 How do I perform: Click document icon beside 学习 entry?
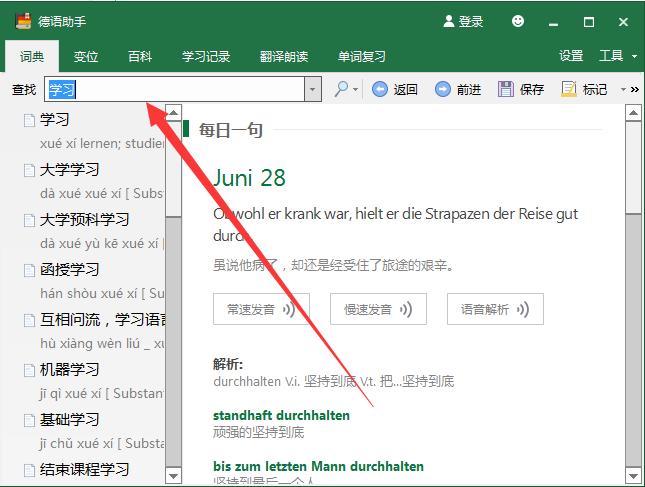(x=29, y=120)
